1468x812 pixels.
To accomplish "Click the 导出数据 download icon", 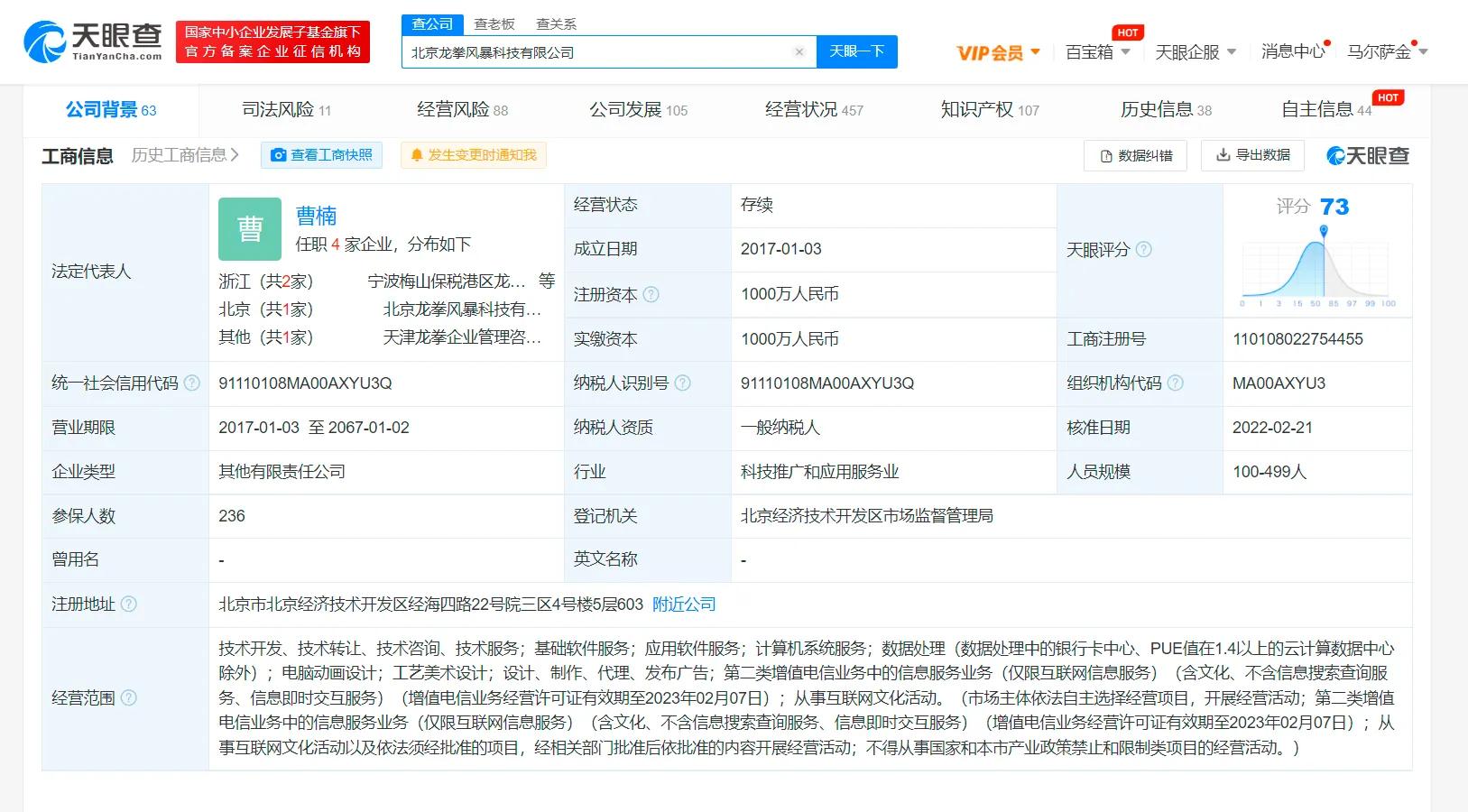I will [x=1221, y=155].
